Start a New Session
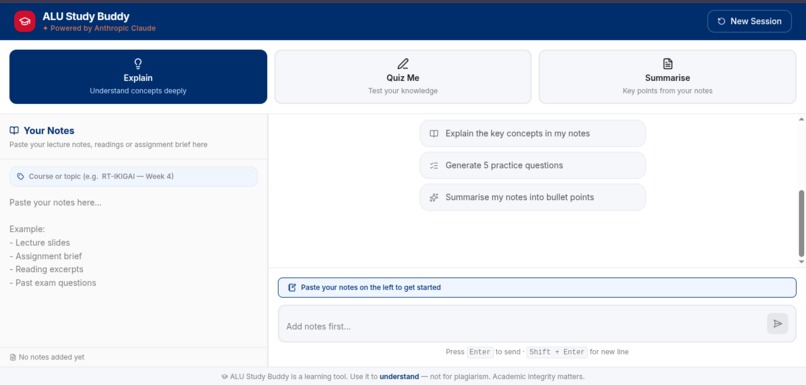Screen dimensions: 806x385 [x=749, y=21]
